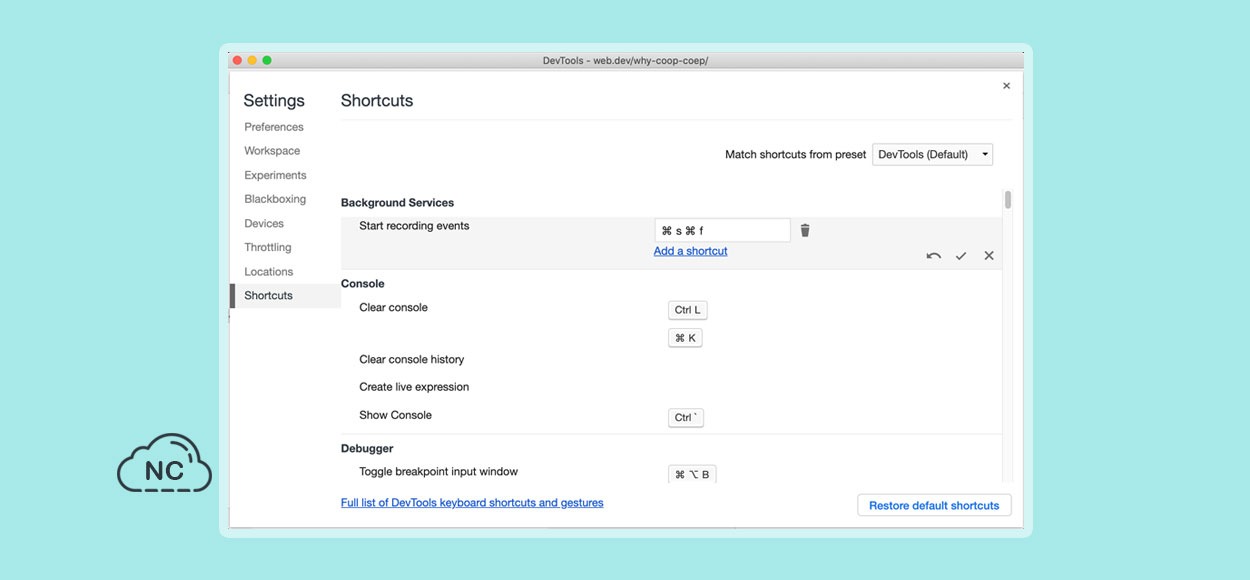Click the Add a shortcut link
1250x580 pixels.
(691, 251)
